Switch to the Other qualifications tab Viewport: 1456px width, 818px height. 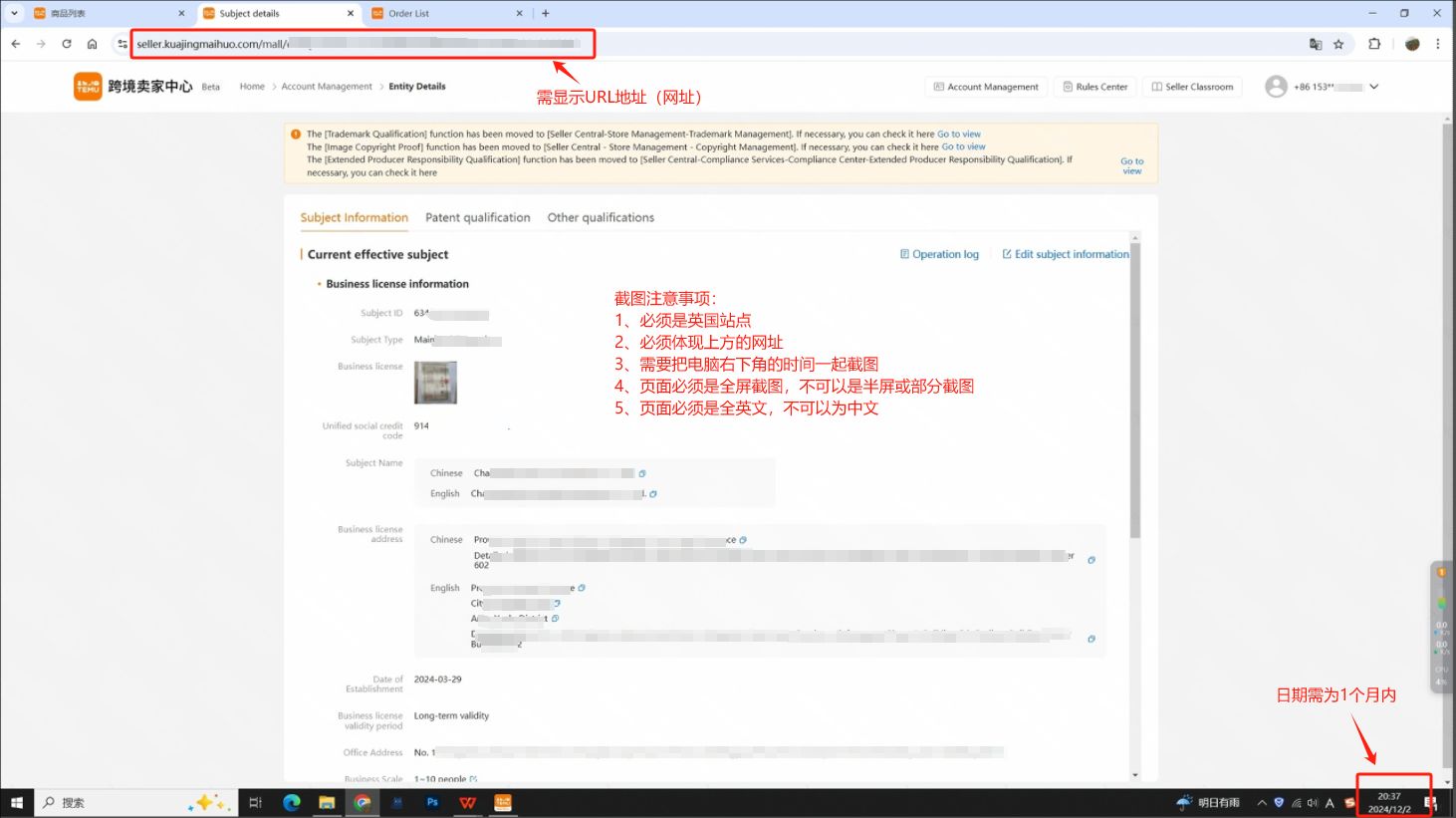coord(601,217)
